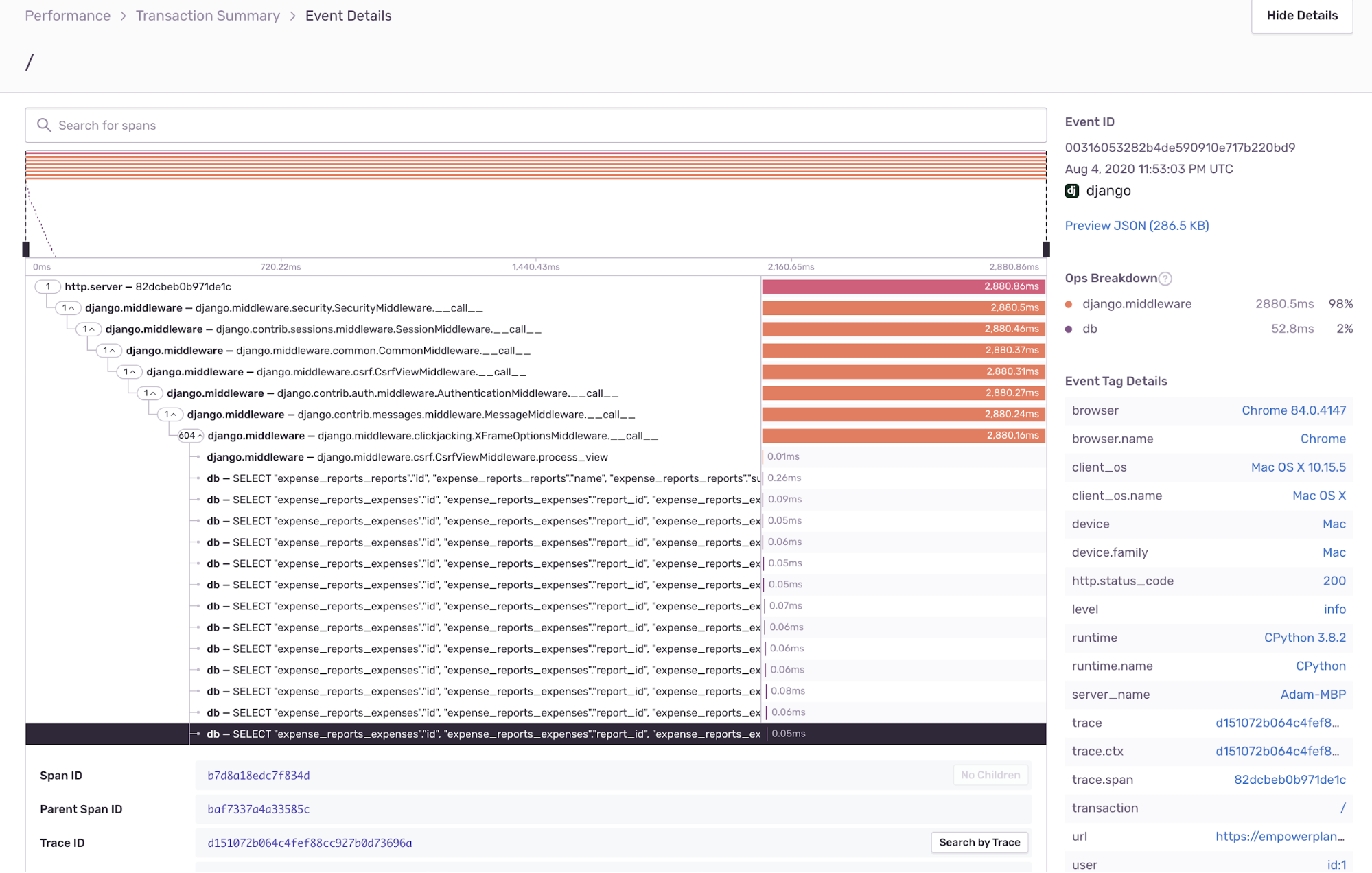Click the search magnifier icon
Screen dimensions: 1372x873
[x=44, y=125]
